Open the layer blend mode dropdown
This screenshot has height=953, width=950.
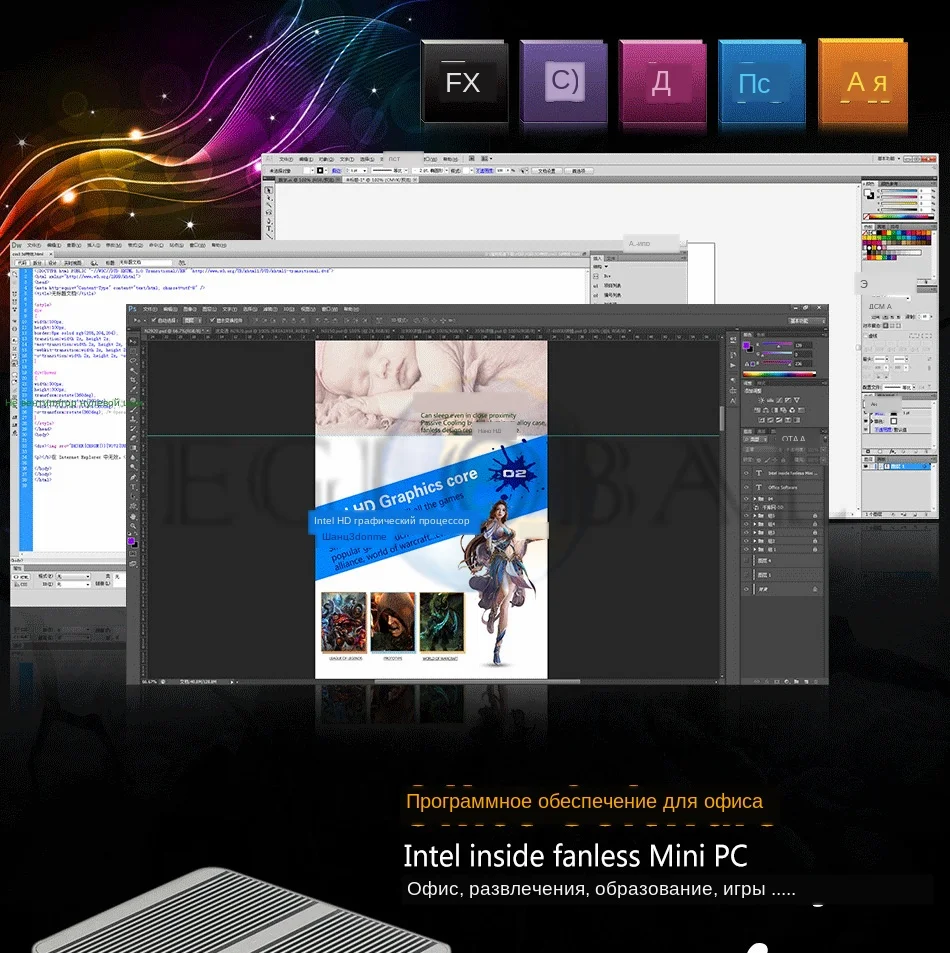pyautogui.click(x=763, y=450)
